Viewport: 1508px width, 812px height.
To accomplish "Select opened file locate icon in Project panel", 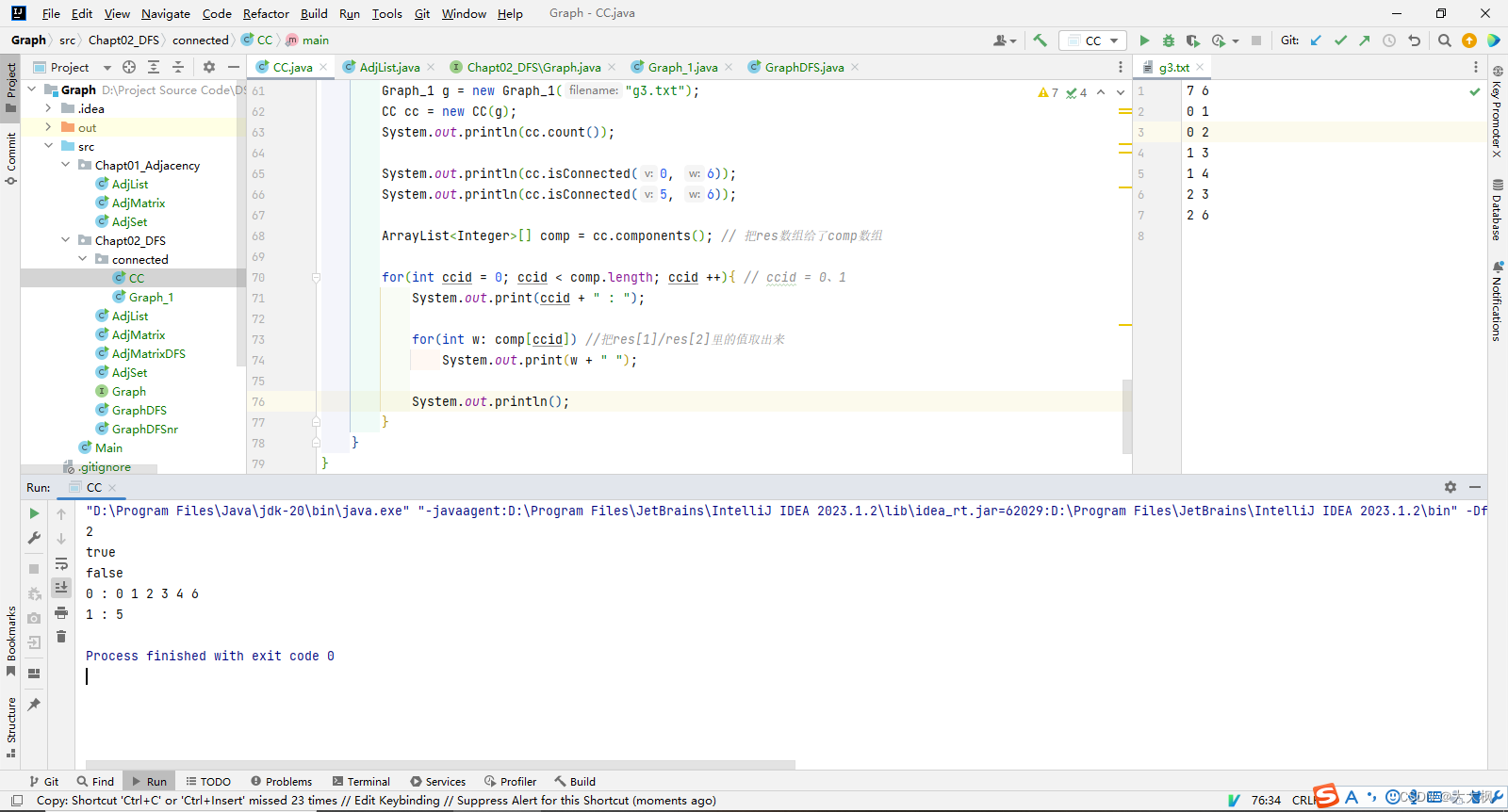I will [129, 67].
